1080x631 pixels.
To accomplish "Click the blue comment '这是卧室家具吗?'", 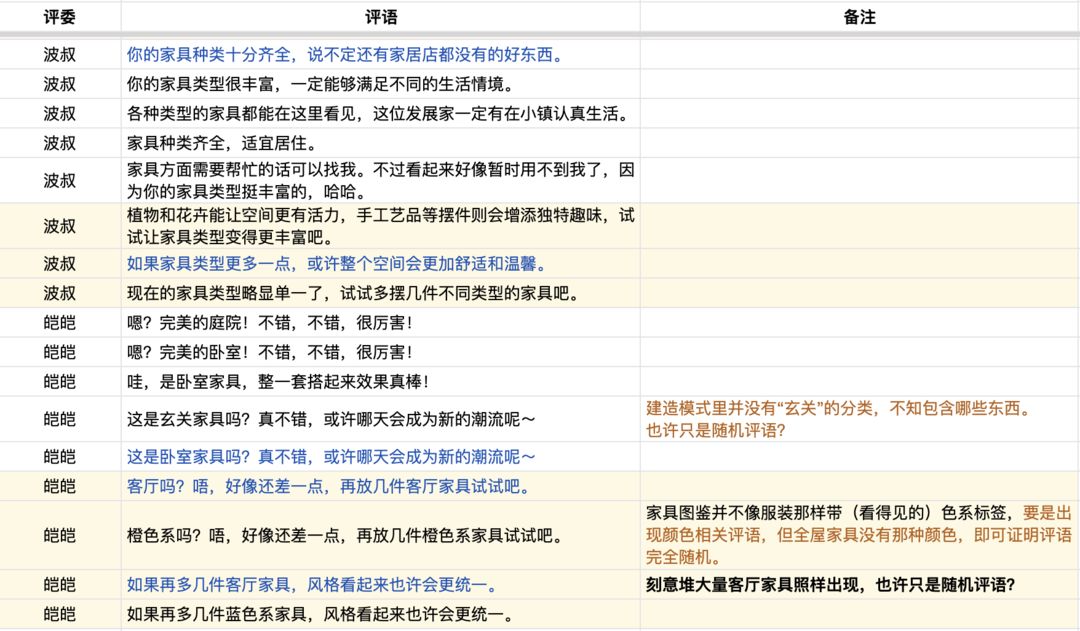I will click(x=331, y=457).
